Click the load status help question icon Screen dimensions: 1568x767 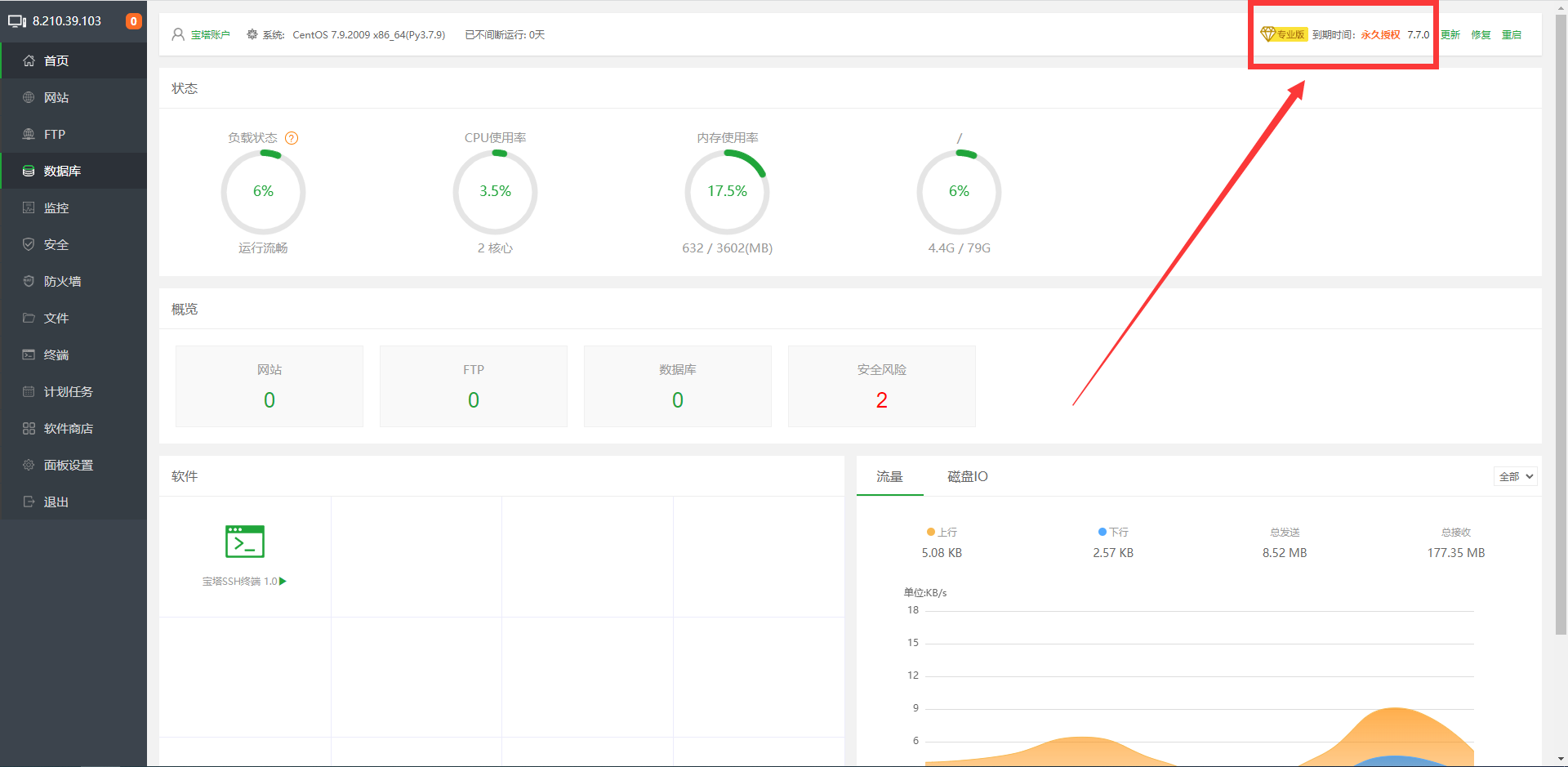[292, 138]
